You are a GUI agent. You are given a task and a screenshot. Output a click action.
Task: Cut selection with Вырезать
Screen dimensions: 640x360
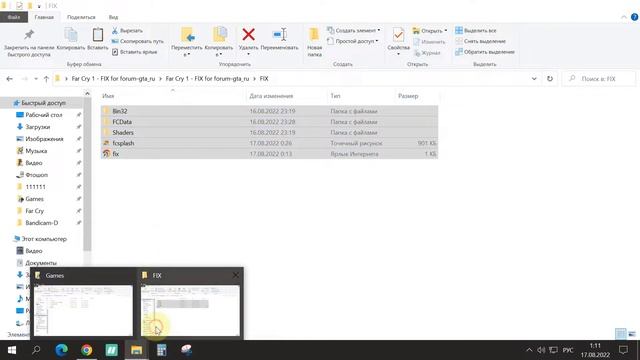coord(127,31)
